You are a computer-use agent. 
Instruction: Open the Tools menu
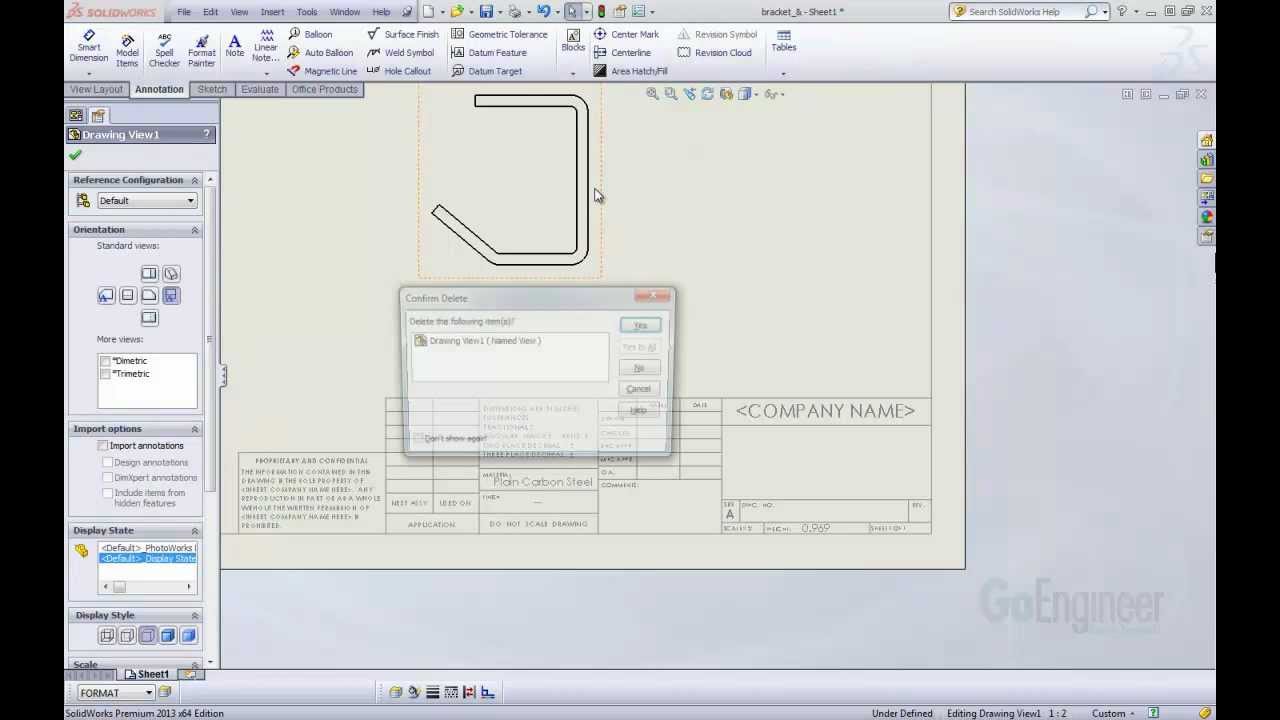[307, 12]
